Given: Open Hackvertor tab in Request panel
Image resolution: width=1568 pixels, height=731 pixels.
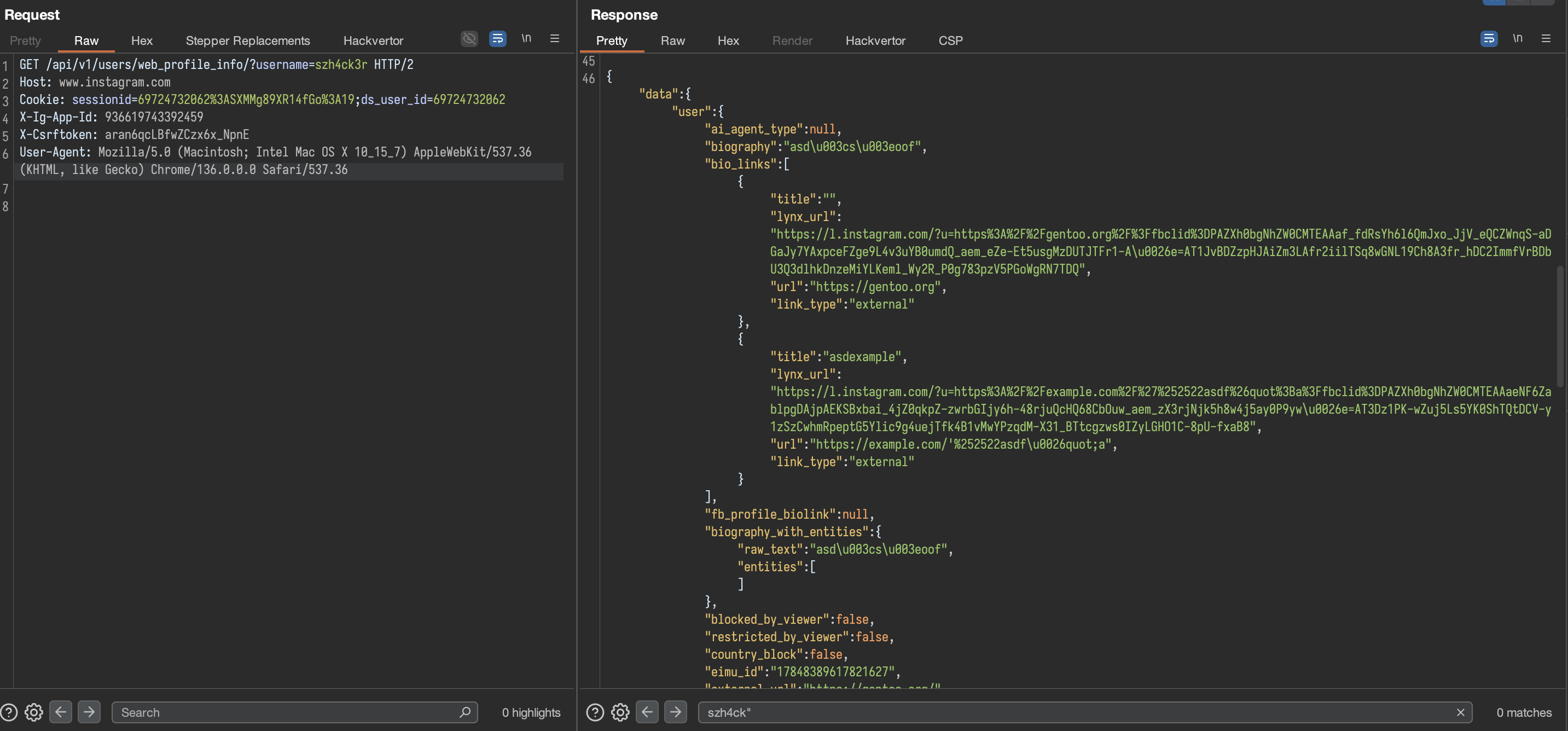Looking at the screenshot, I should (x=373, y=41).
